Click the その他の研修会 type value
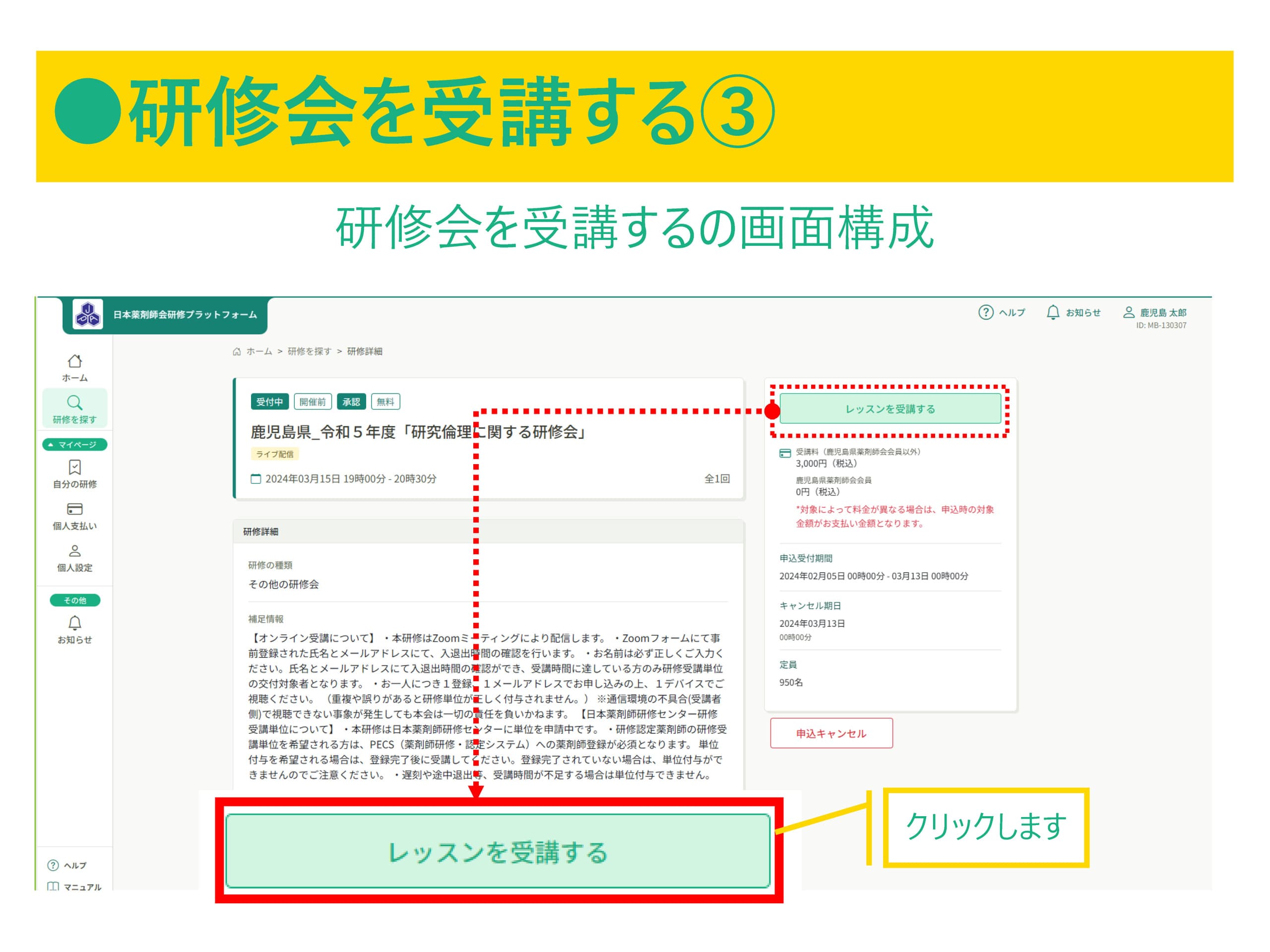The width and height of the screenshot is (1270, 952). pos(284,584)
